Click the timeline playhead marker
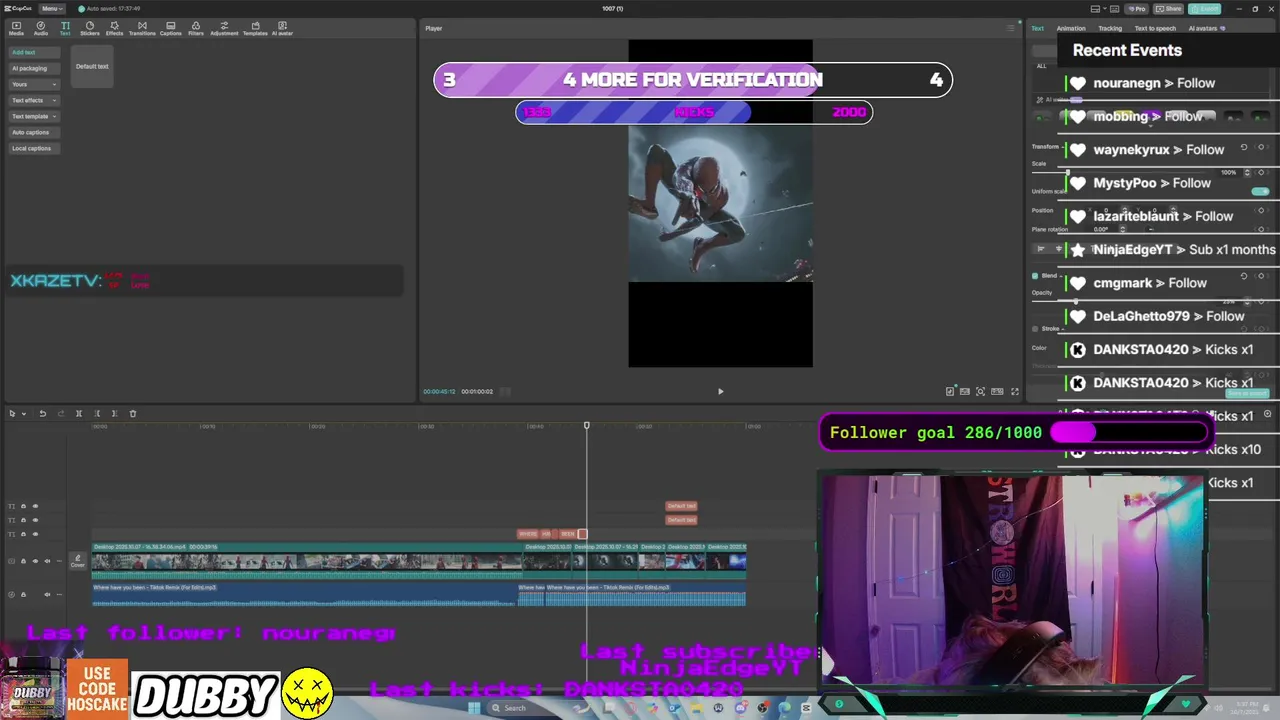This screenshot has height=720, width=1280. (587, 426)
